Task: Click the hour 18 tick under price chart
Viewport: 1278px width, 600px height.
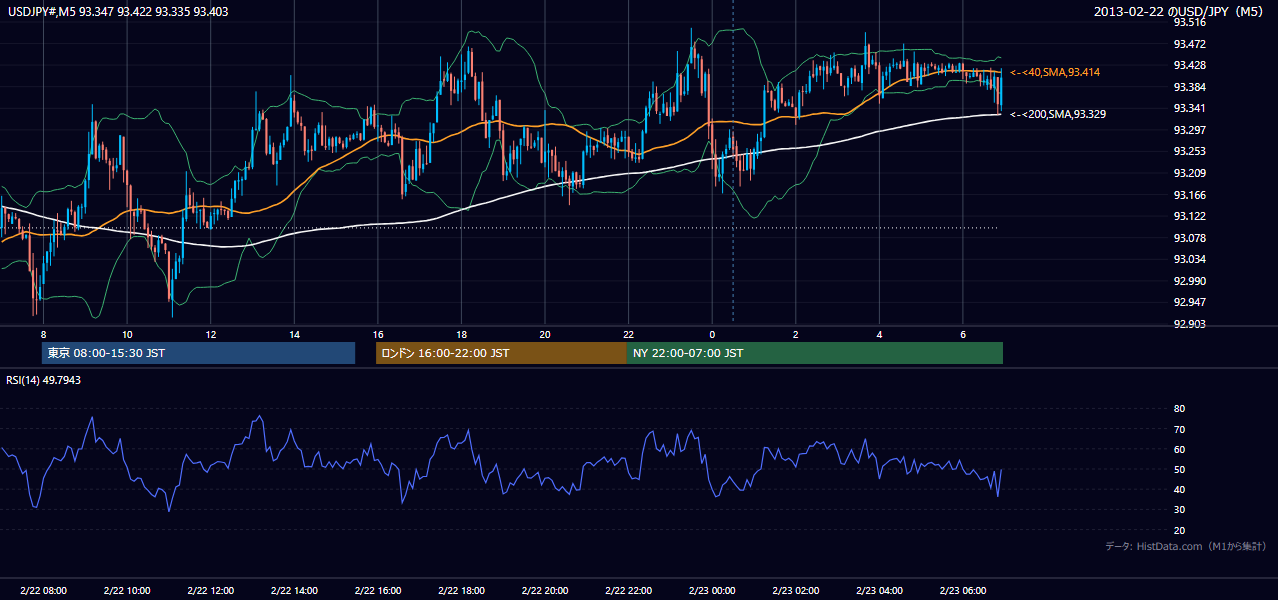Action: [461, 334]
